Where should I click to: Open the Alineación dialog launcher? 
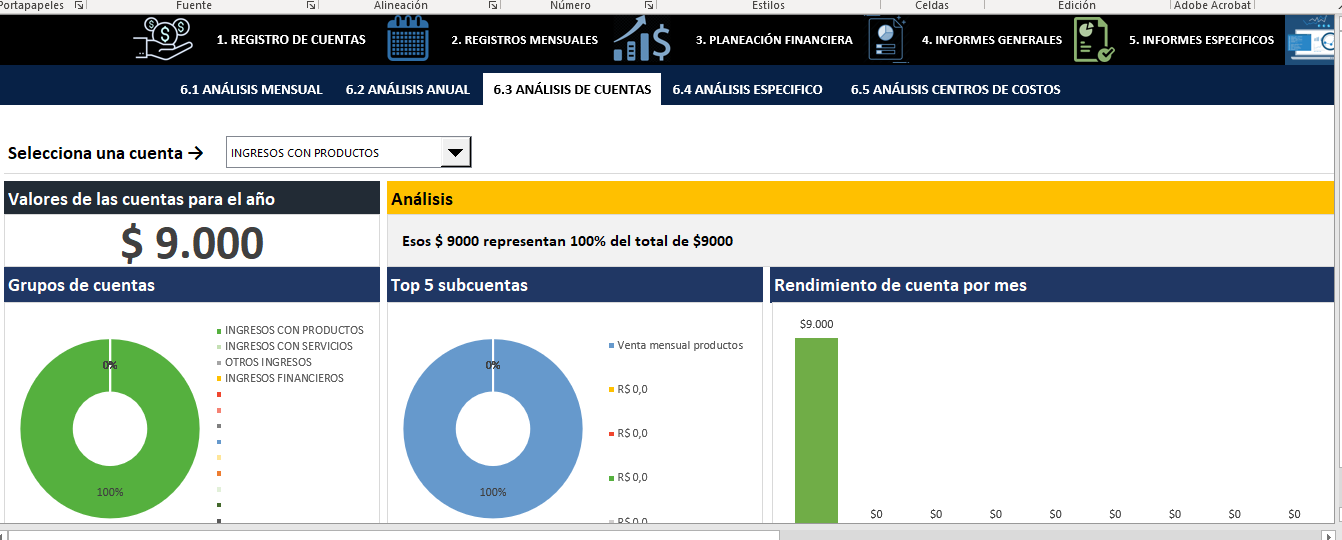tap(493, 5)
